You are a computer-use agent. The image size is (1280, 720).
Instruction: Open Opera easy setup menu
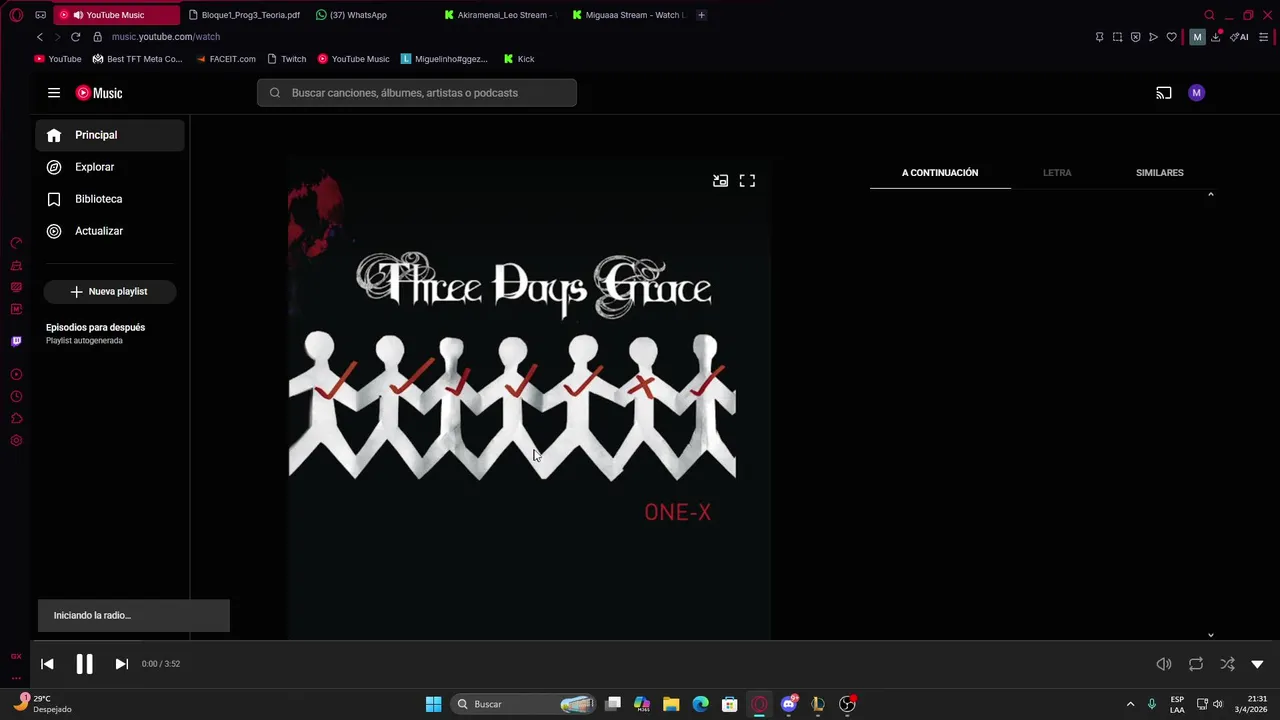tap(1264, 37)
